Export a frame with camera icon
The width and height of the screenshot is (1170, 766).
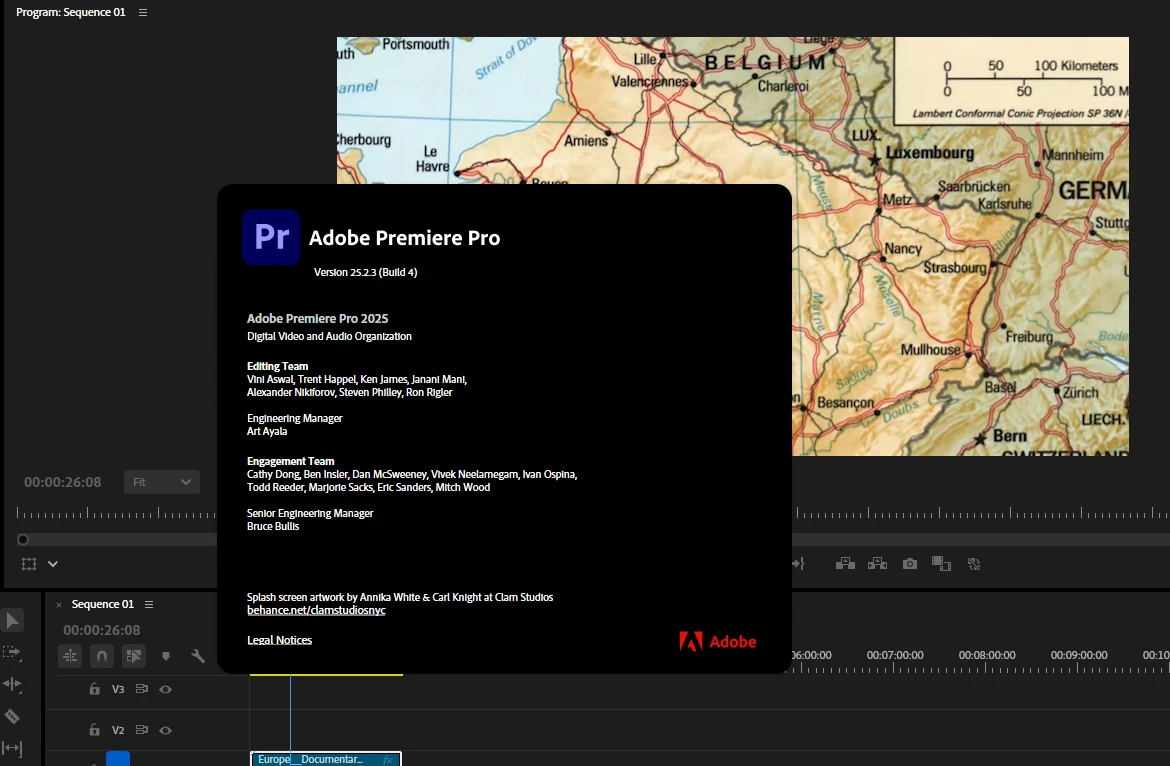coord(910,564)
